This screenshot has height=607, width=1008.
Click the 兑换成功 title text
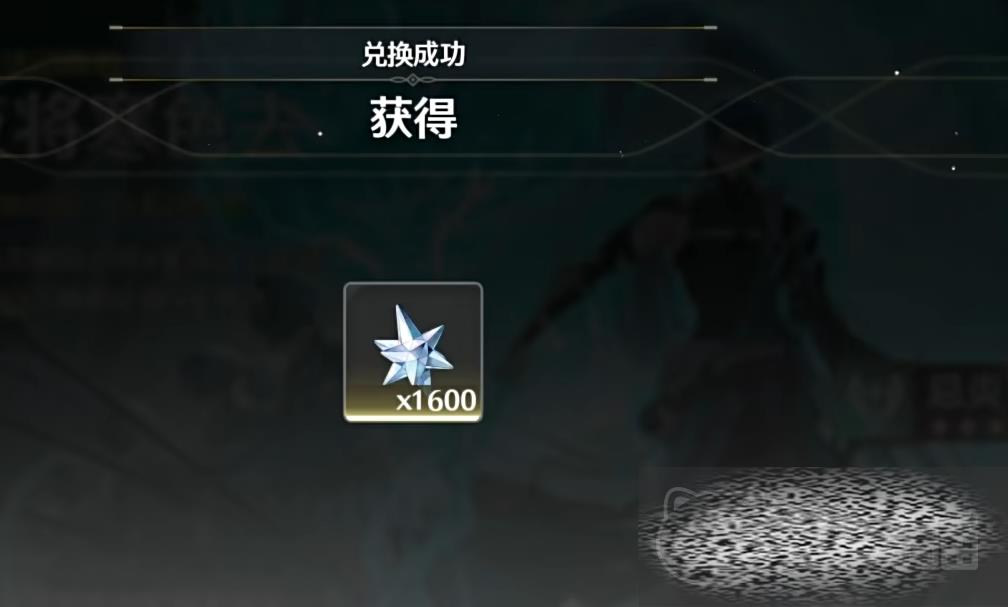[413, 55]
